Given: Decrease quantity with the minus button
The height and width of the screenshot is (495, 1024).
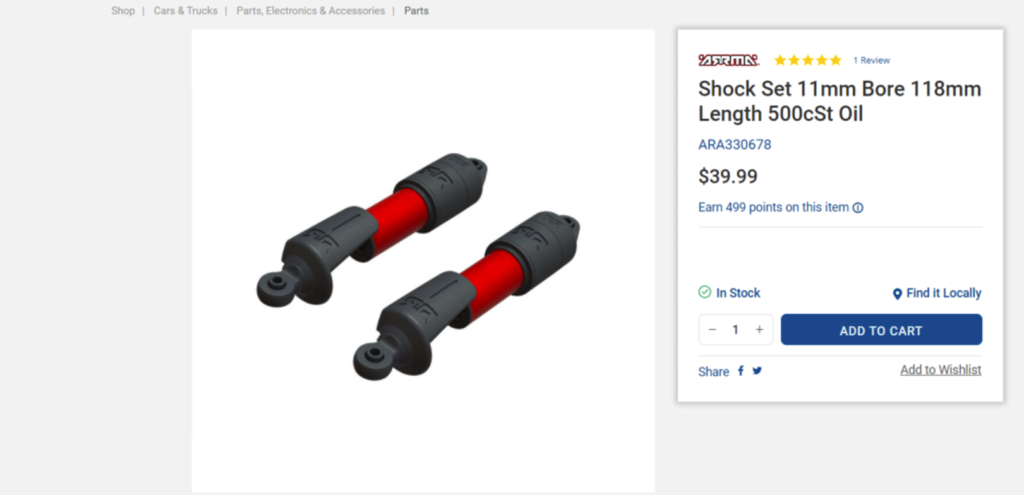Looking at the screenshot, I should 712,330.
